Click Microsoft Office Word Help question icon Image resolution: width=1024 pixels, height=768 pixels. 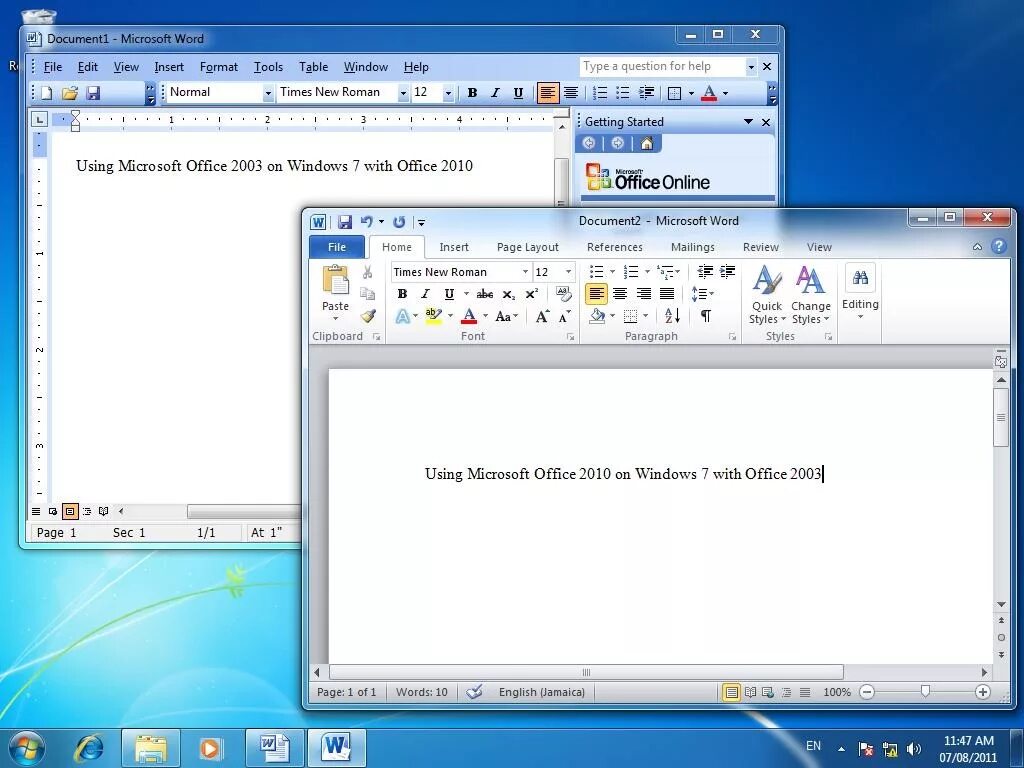pyautogui.click(x=999, y=246)
